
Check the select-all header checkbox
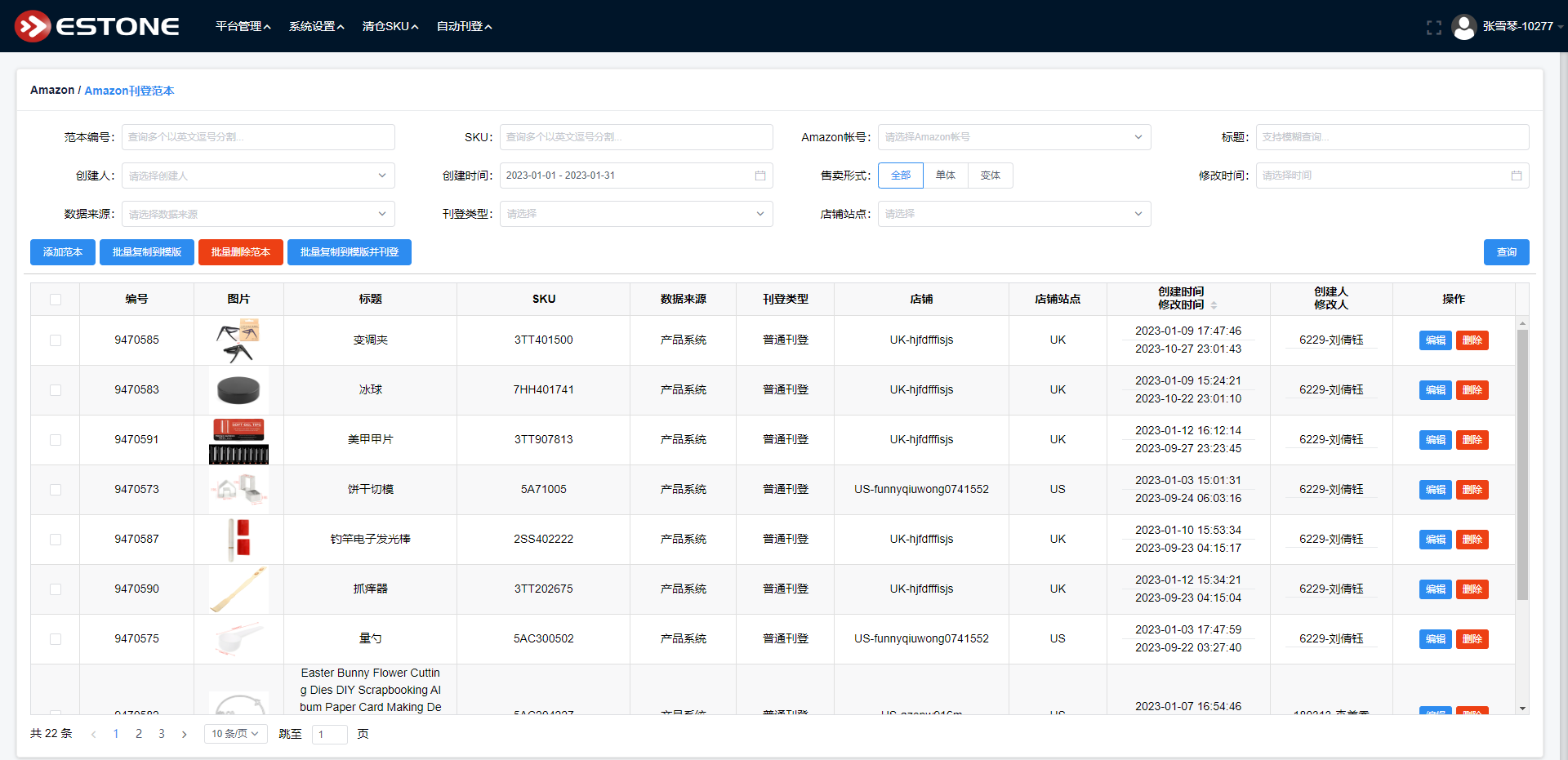point(56,300)
